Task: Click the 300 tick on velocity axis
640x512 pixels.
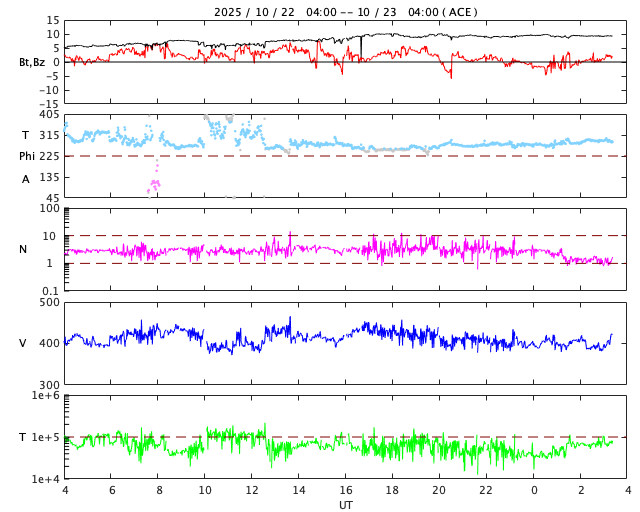Action: click(x=48, y=384)
